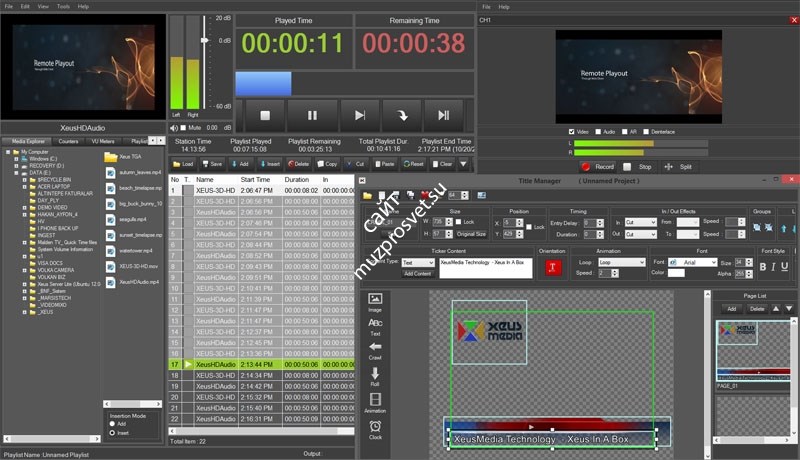Move layer up with blue arrow

pyautogui.click(x=784, y=228)
